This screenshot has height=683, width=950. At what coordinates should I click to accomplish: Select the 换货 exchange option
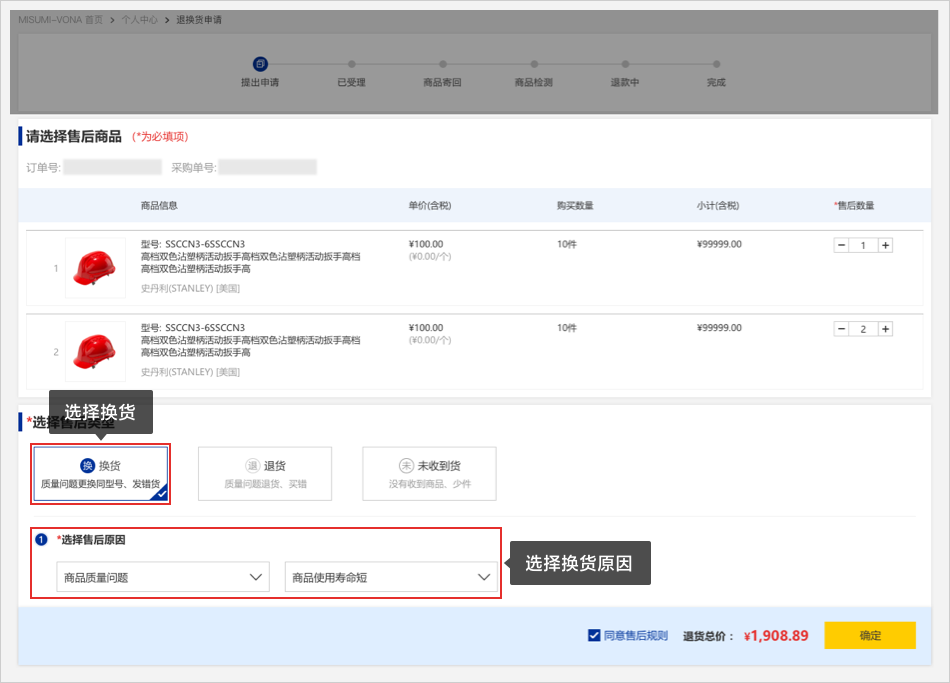[x=100, y=474]
